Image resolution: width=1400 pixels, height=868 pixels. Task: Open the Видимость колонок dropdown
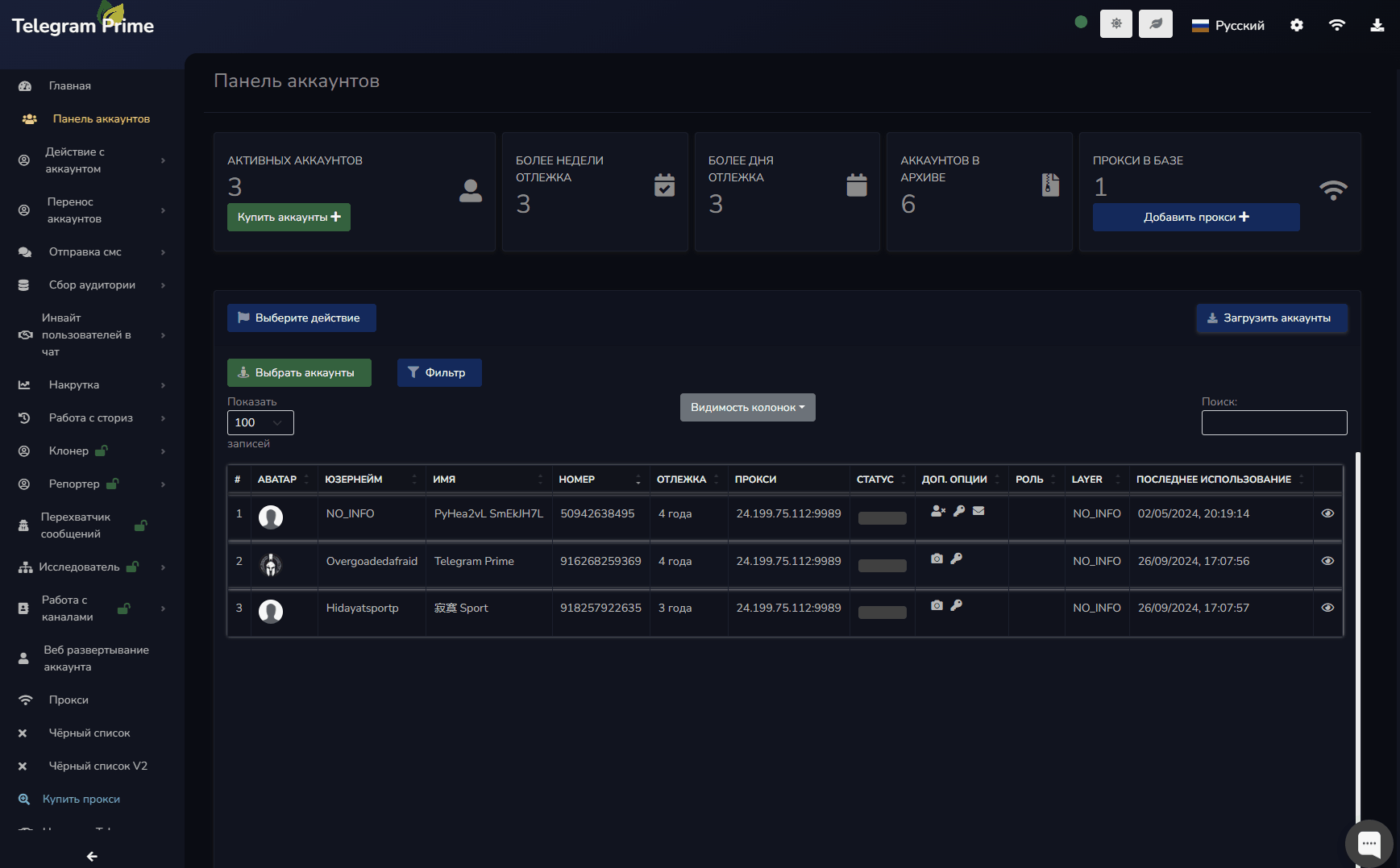747,407
